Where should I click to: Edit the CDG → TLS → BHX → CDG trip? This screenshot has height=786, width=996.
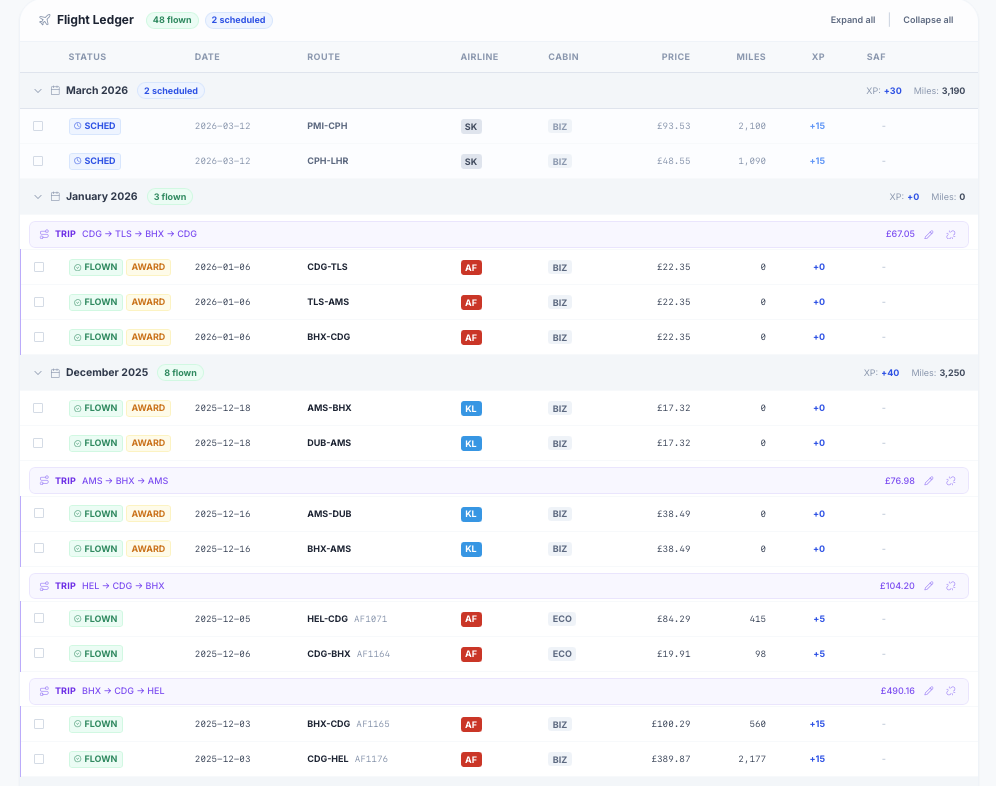[929, 234]
